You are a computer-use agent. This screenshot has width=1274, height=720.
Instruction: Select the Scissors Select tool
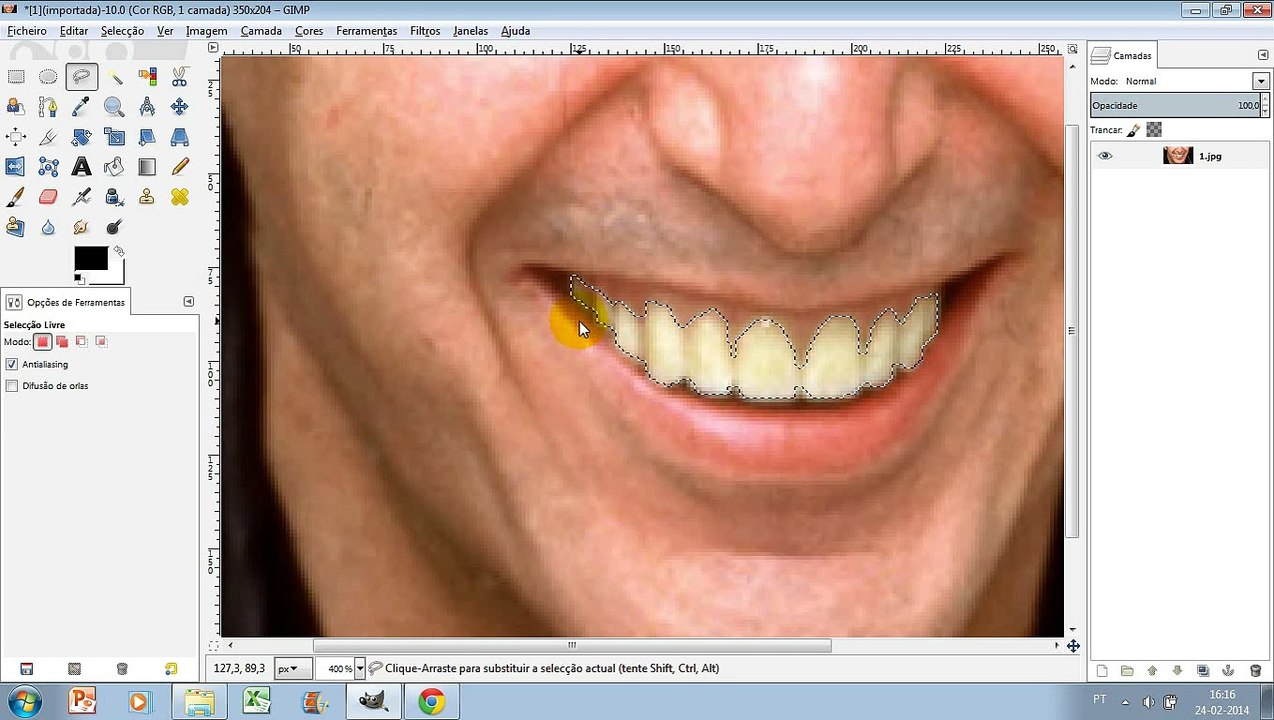(x=180, y=76)
